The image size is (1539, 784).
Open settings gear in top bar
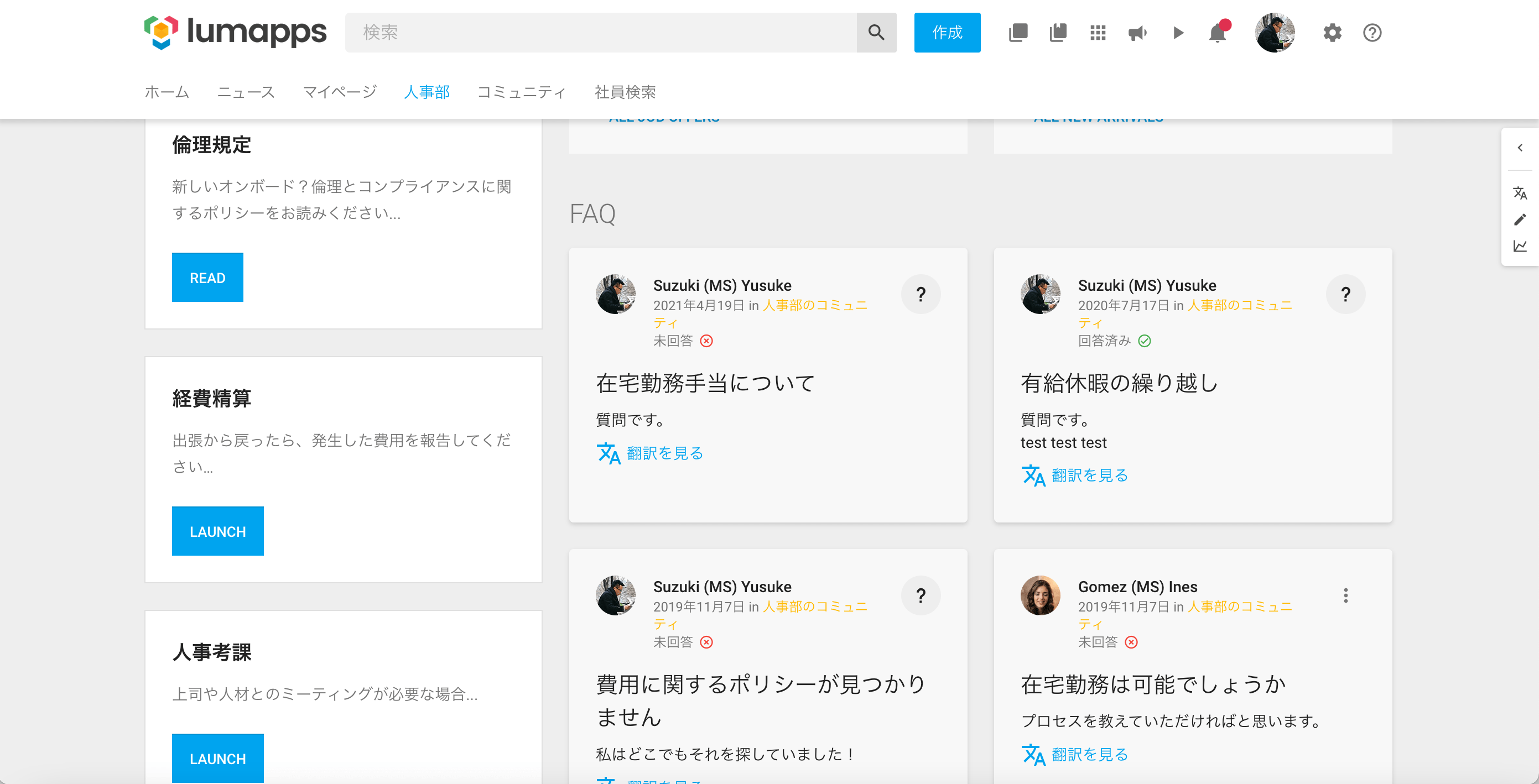coord(1332,33)
